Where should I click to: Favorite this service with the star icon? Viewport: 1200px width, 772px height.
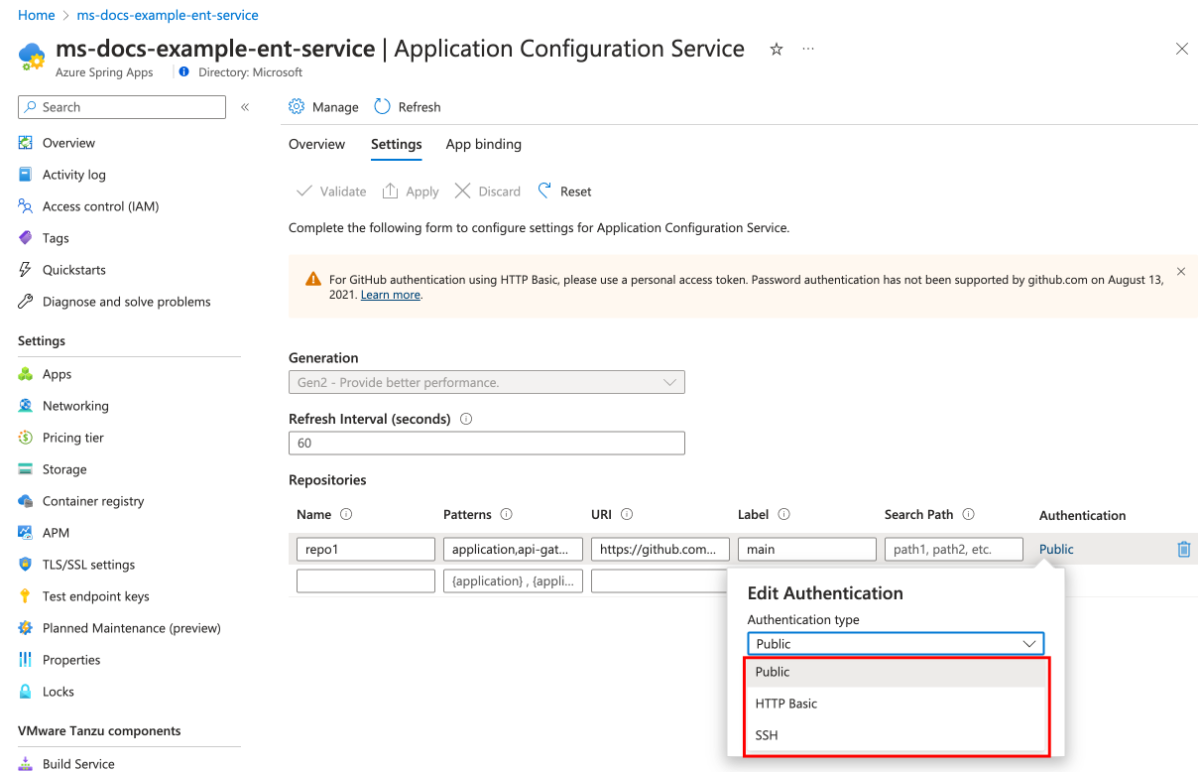click(776, 49)
